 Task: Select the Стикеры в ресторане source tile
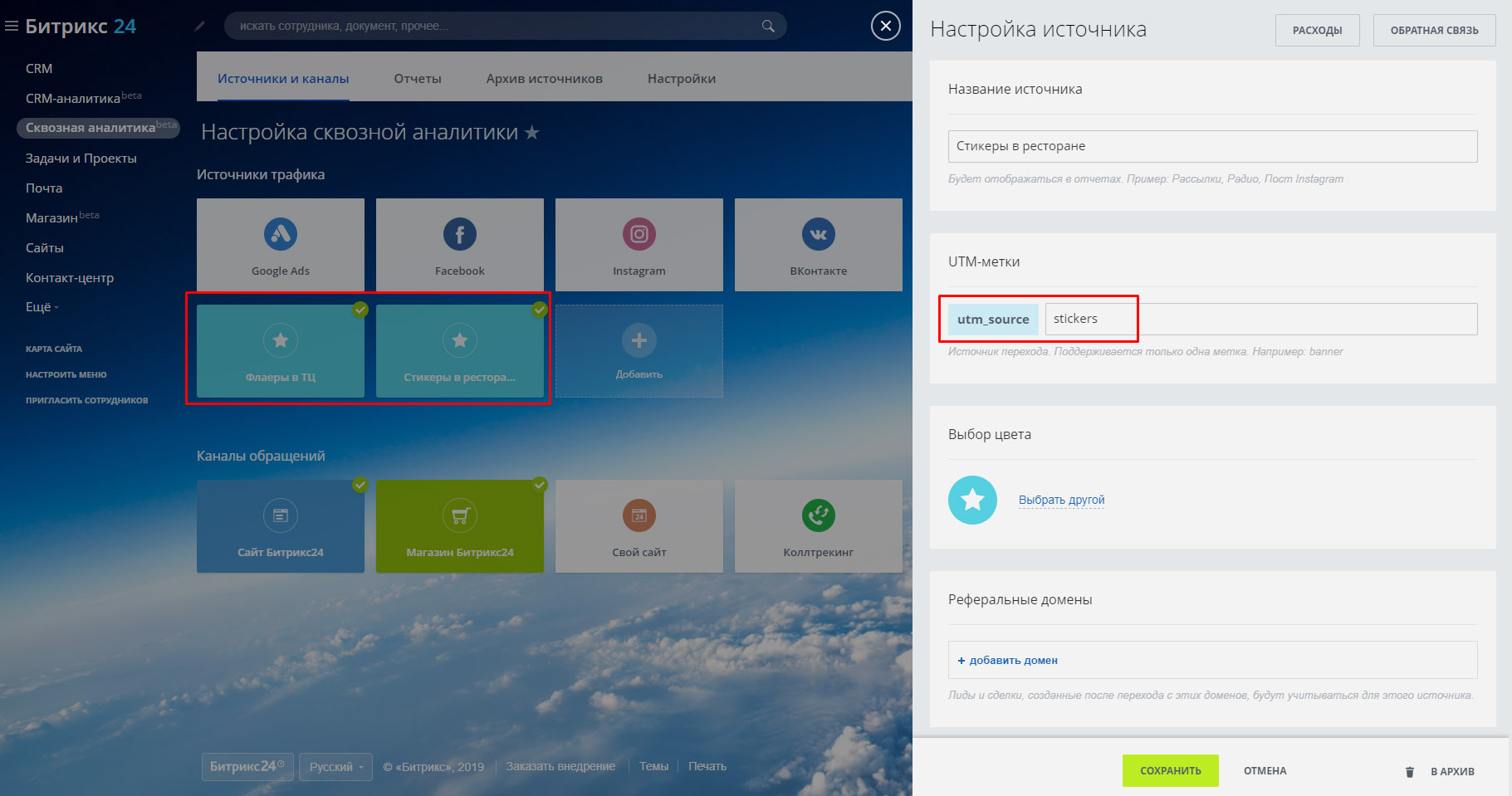[x=460, y=351]
